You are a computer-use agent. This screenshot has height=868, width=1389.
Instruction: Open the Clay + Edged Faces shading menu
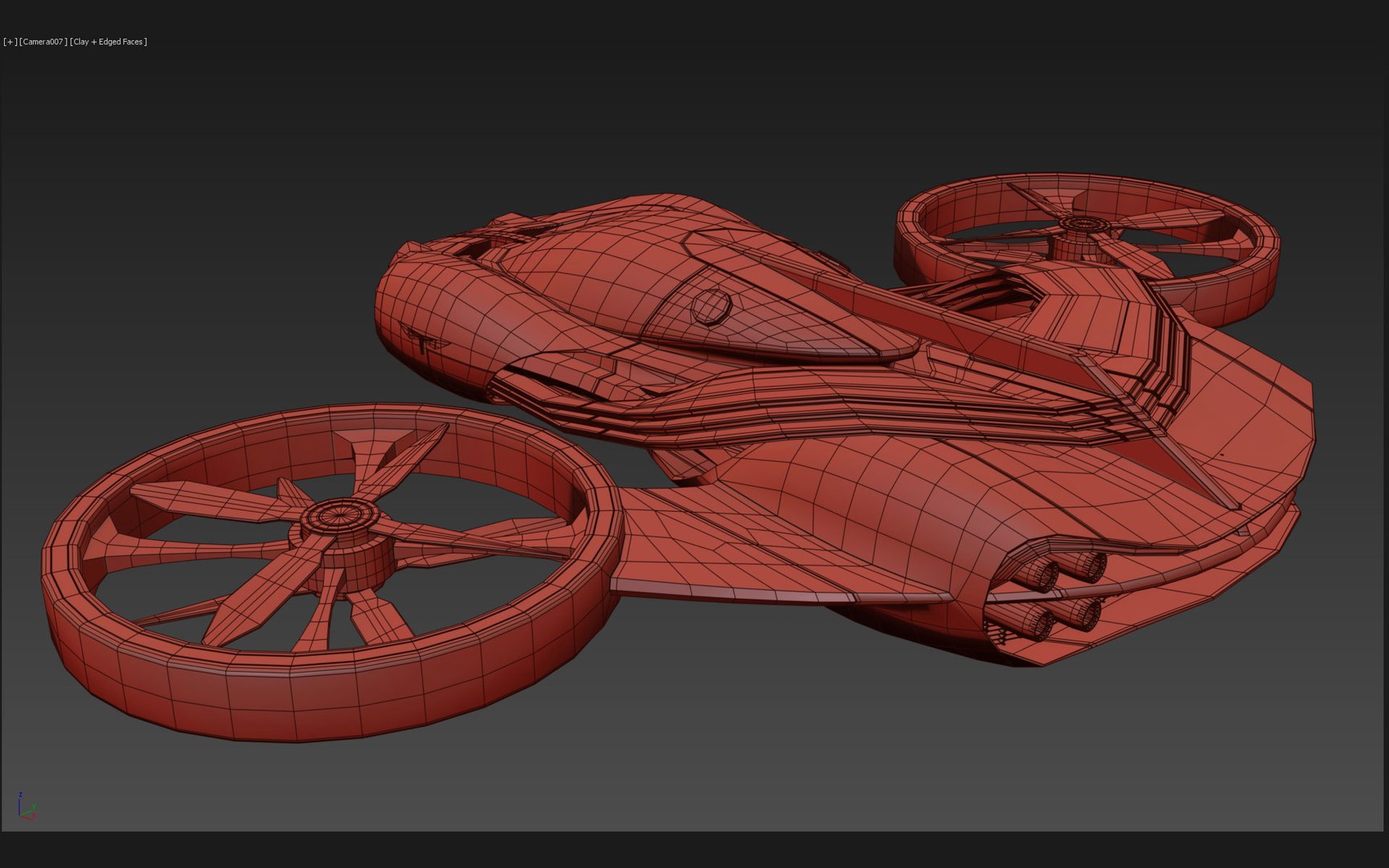click(x=109, y=42)
